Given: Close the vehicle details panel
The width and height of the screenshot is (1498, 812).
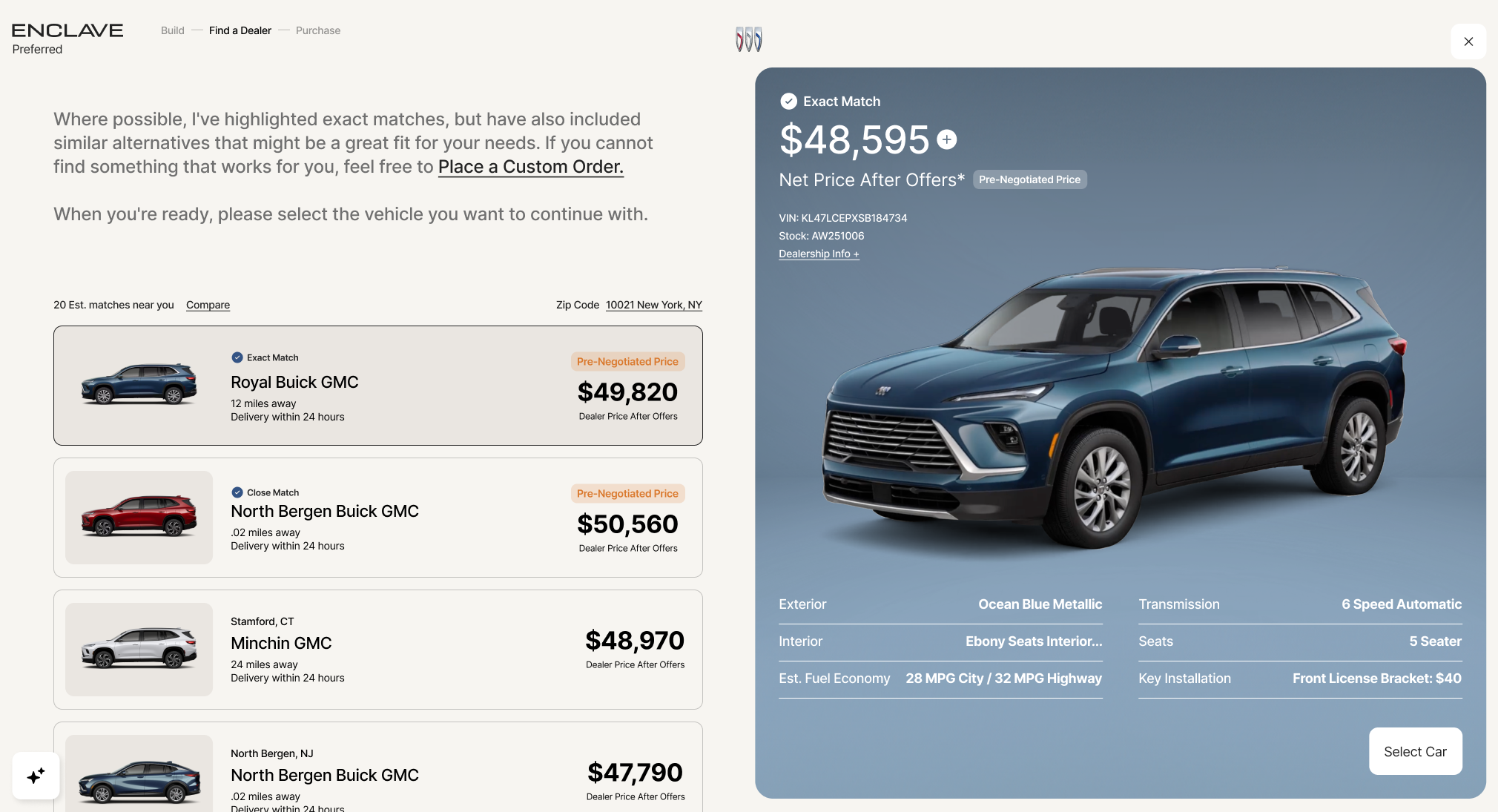Looking at the screenshot, I should click(x=1468, y=42).
